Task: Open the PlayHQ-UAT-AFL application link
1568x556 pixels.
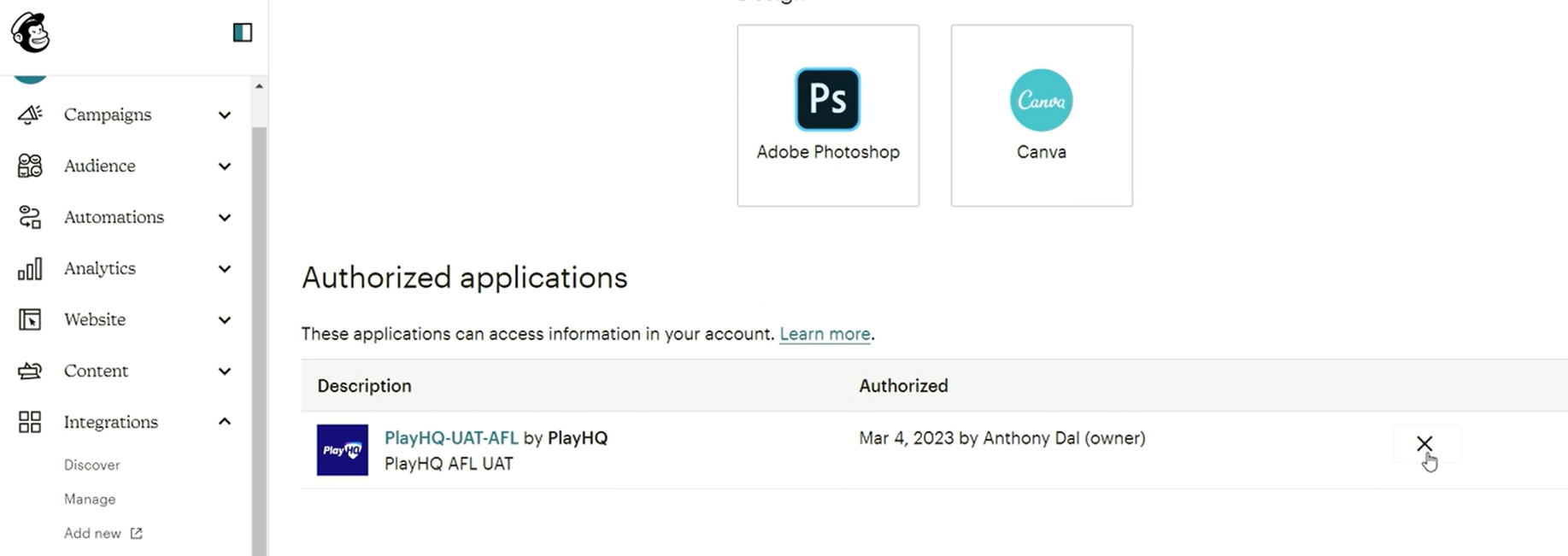Action: click(451, 438)
